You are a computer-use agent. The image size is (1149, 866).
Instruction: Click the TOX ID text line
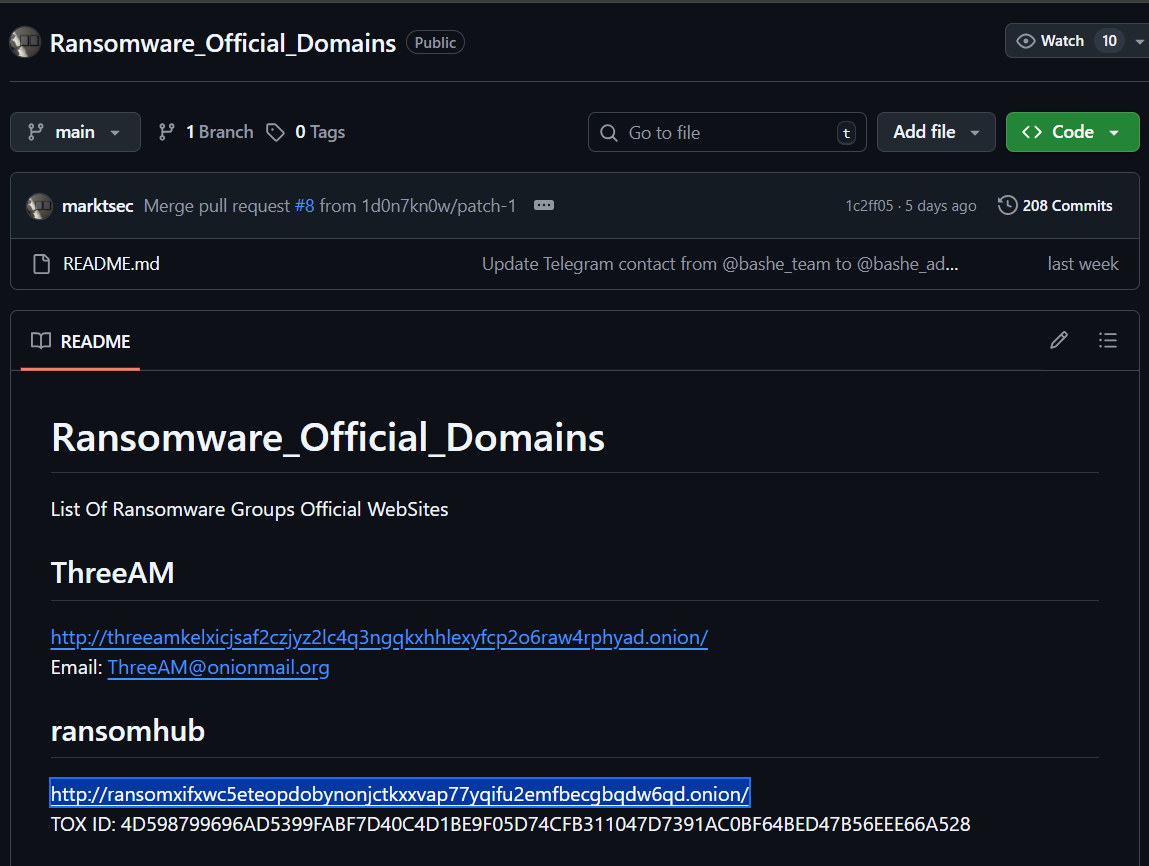point(510,824)
